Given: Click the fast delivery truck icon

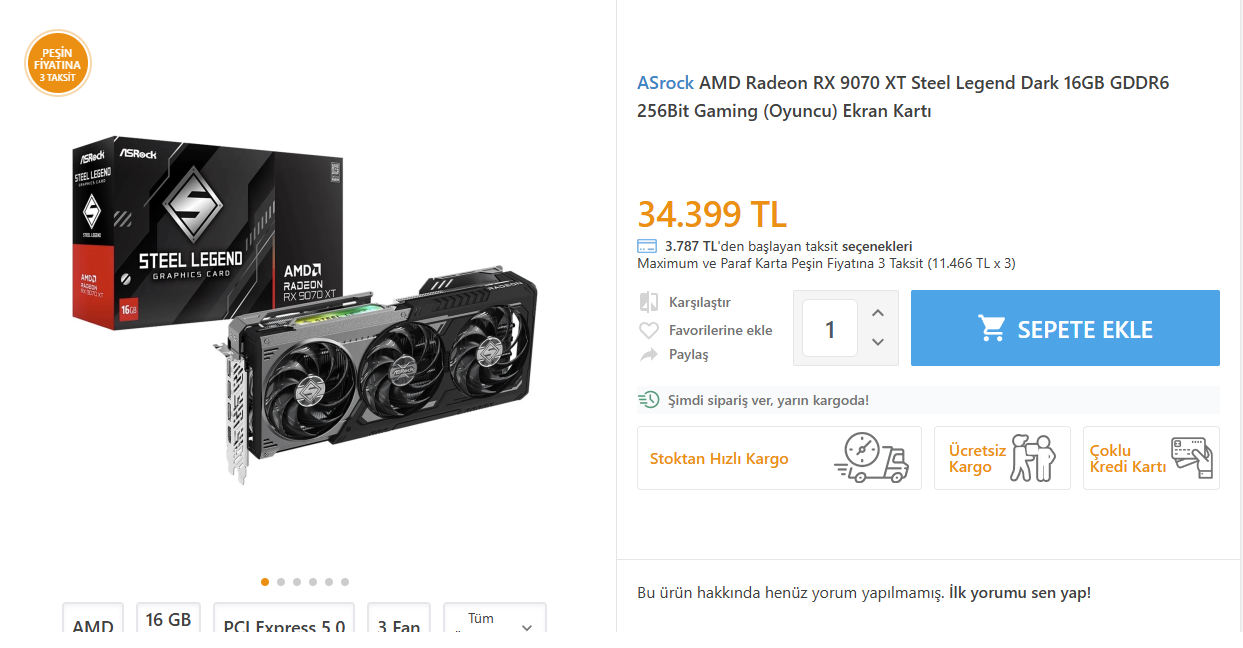Looking at the screenshot, I should [871, 459].
